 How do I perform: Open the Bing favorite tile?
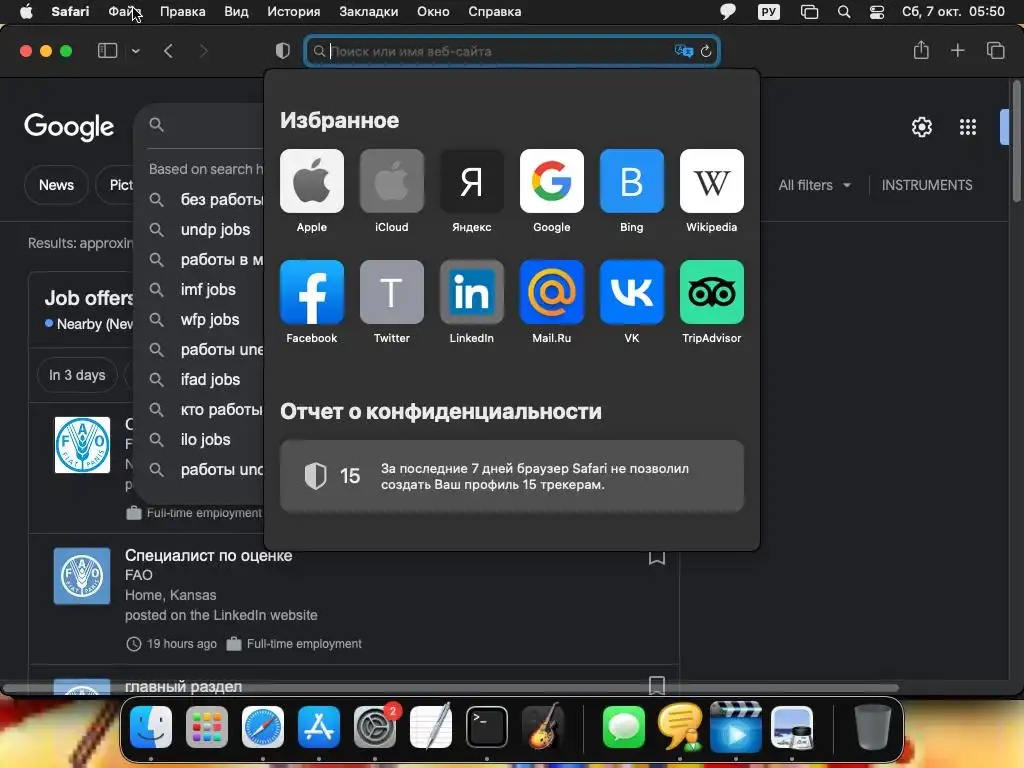[632, 181]
